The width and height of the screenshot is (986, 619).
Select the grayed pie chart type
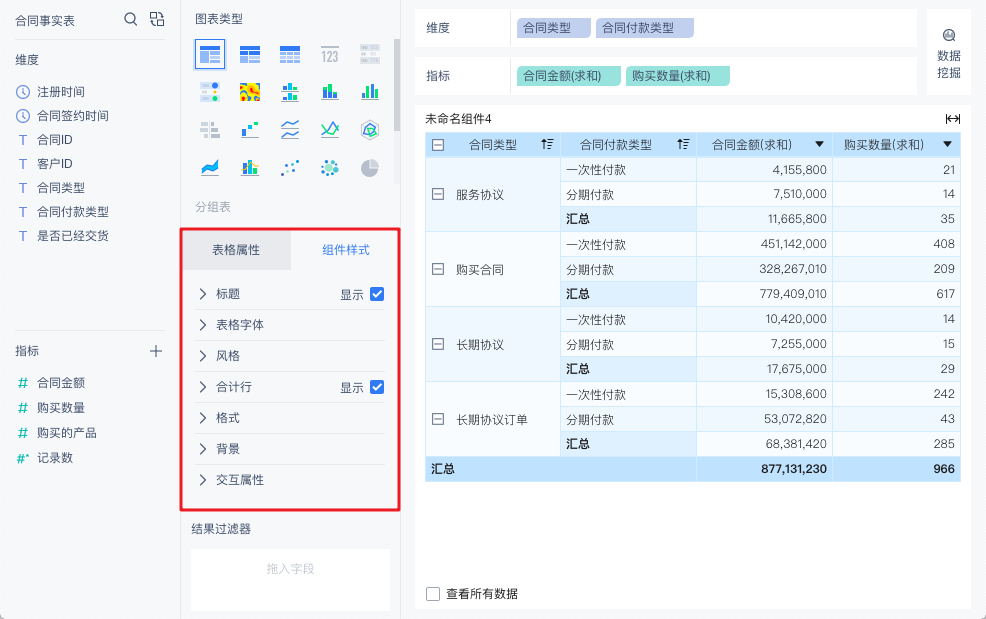(x=370, y=168)
